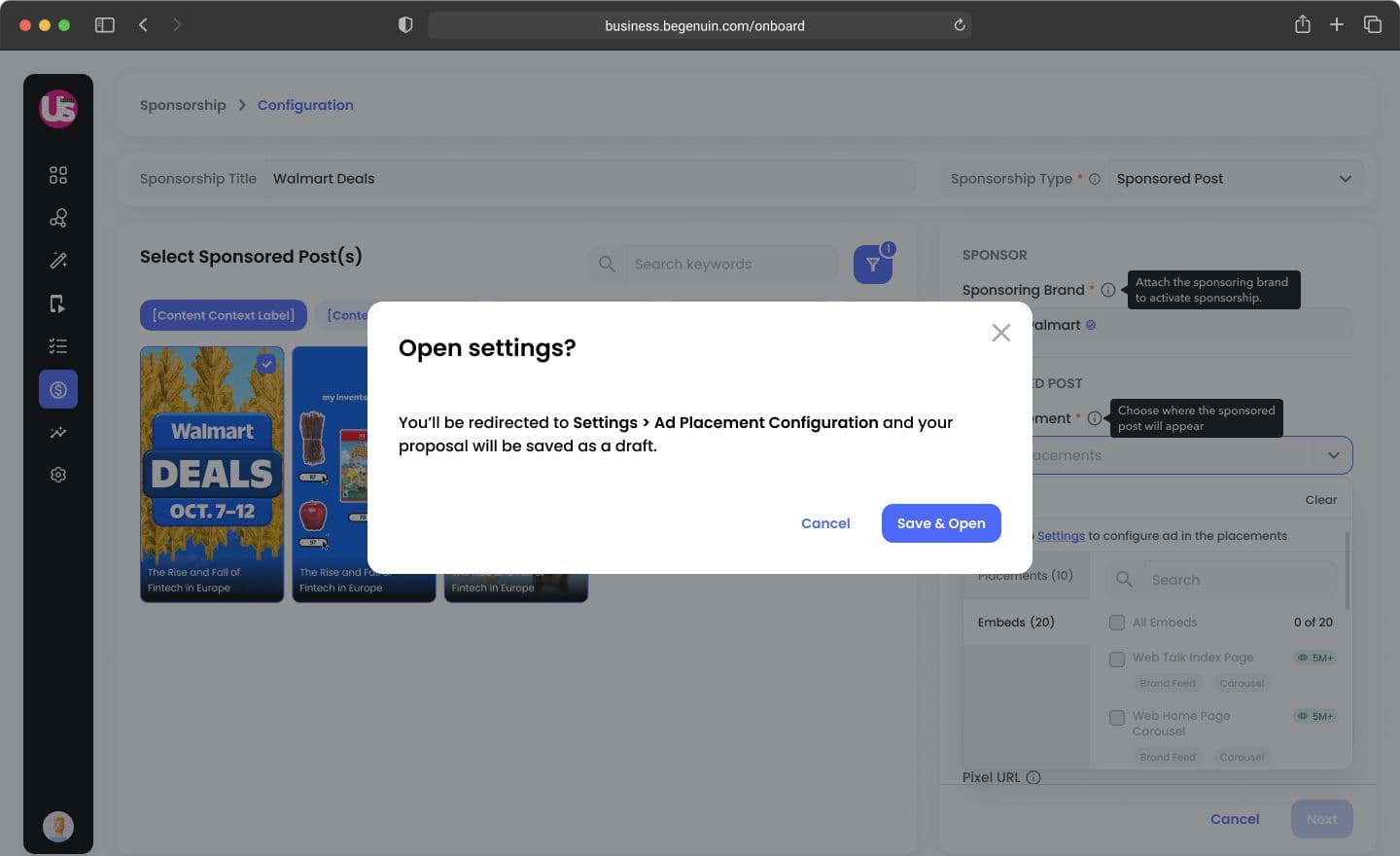Viewport: 1400px width, 856px height.
Task: Select the Embeds (20) tab
Action: 1027,623
